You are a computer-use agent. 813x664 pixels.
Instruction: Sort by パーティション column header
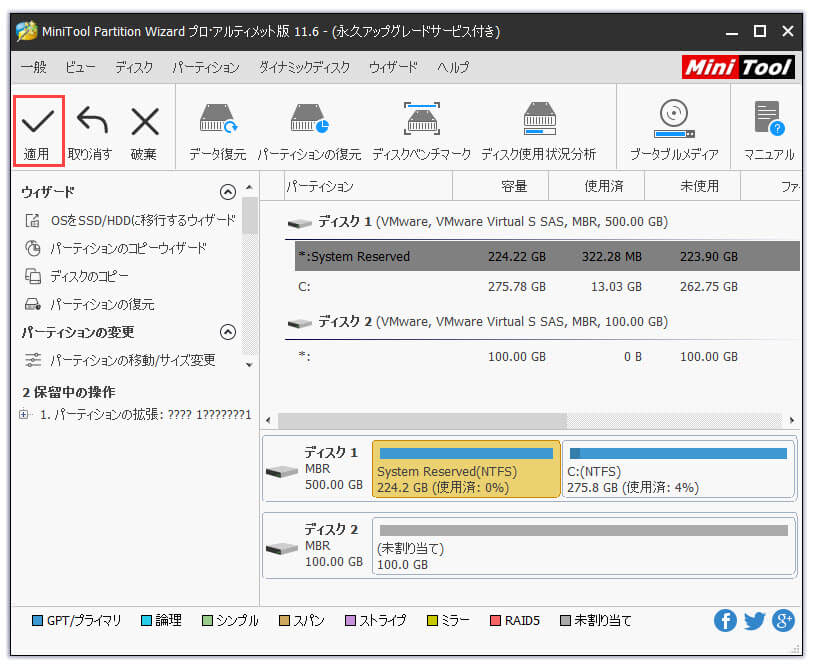(x=368, y=186)
